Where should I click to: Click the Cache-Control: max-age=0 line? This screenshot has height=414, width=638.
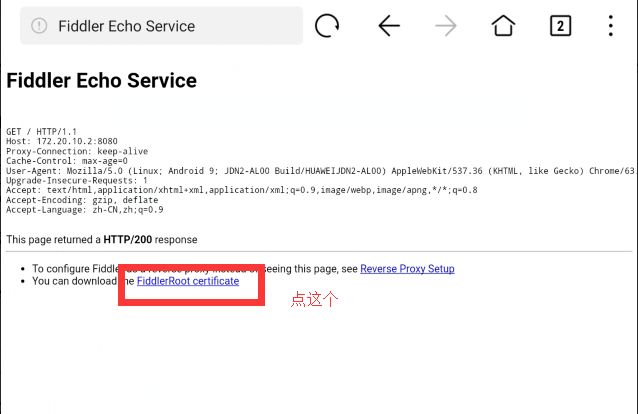pyautogui.click(x=67, y=161)
